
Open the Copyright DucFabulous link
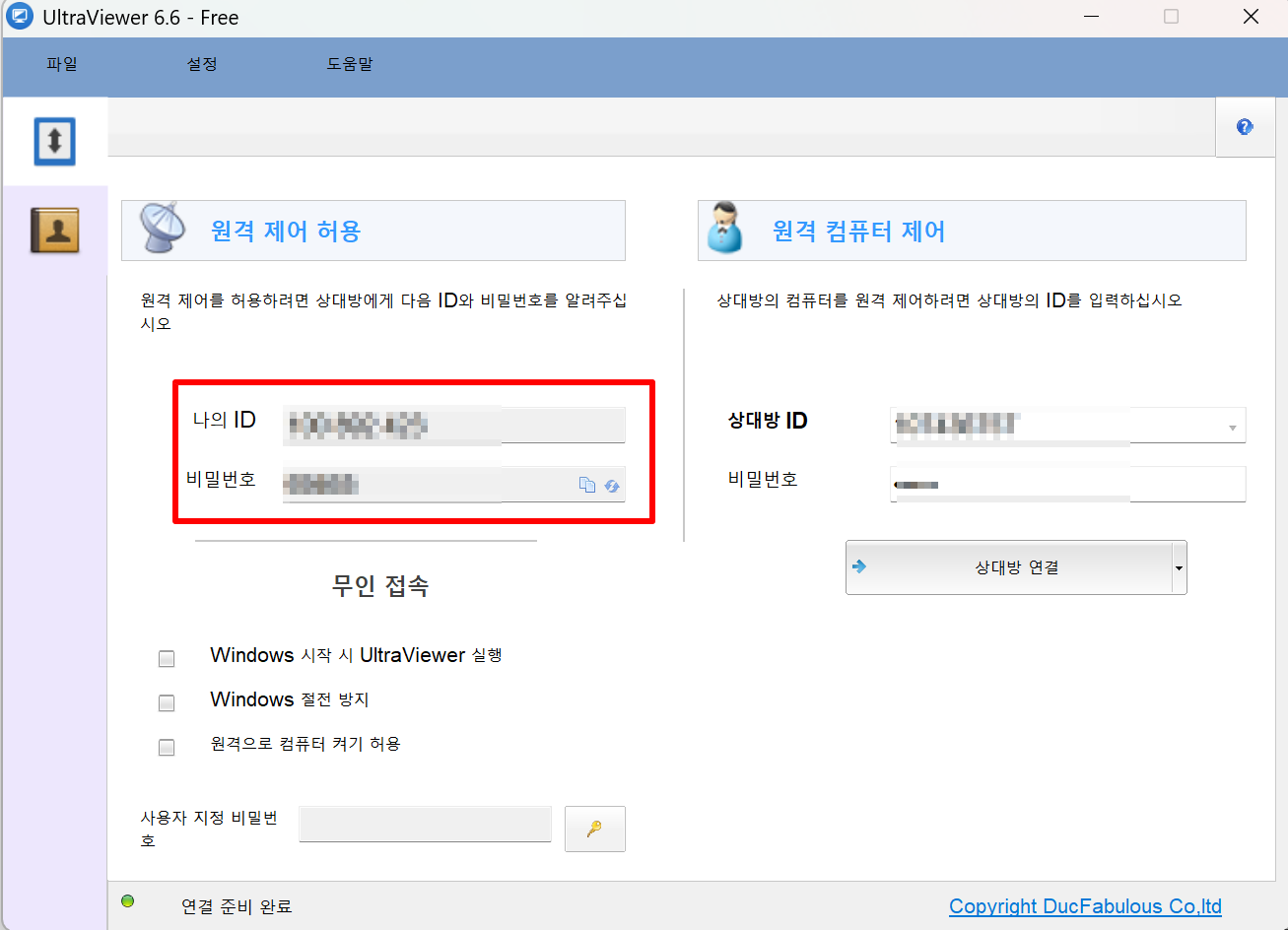click(x=1084, y=905)
